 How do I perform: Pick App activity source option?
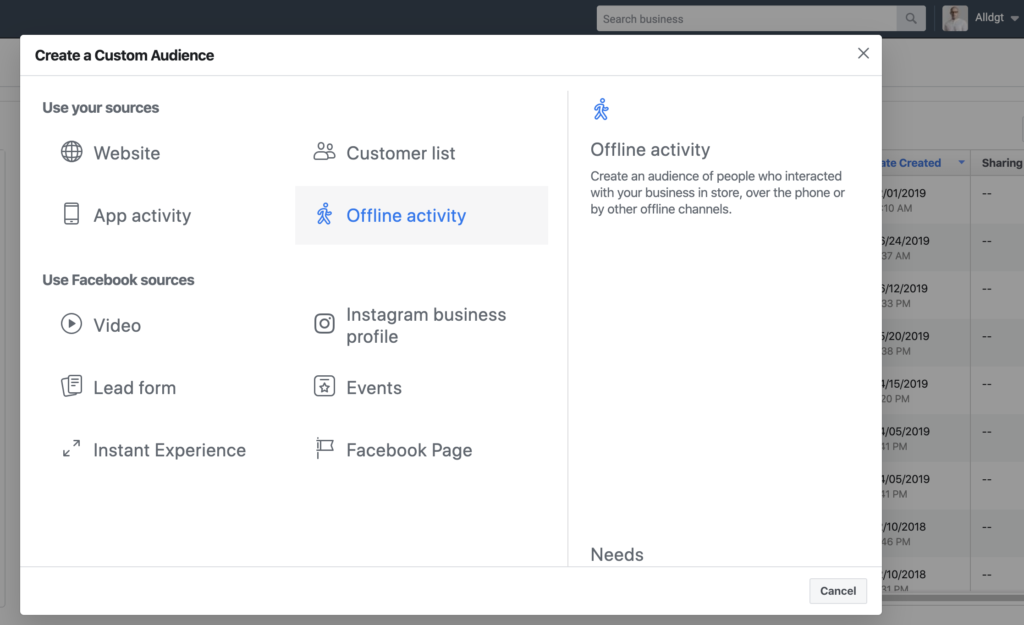[x=142, y=216]
